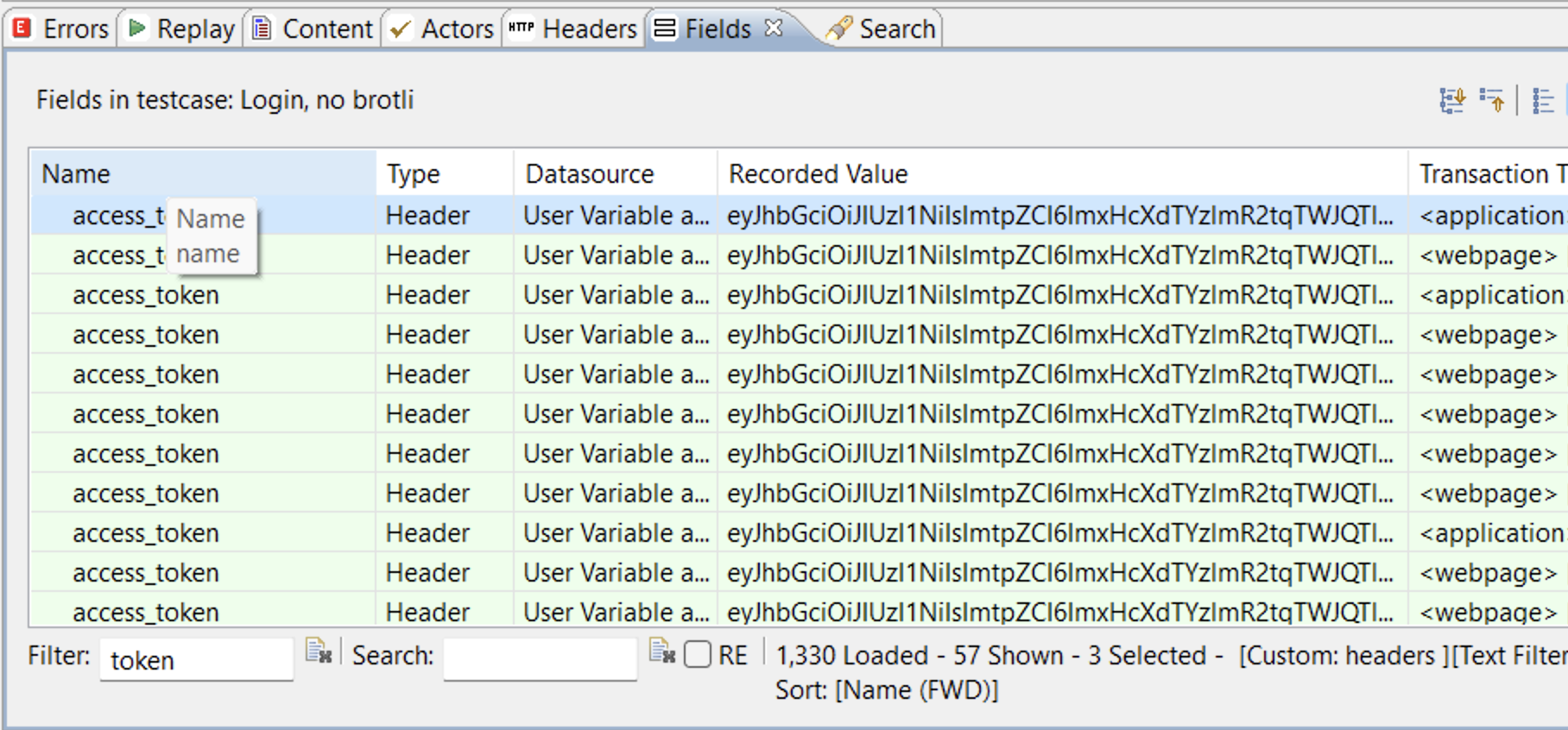Sort by the Datasource column header
The width and height of the screenshot is (1568, 730).
616,174
